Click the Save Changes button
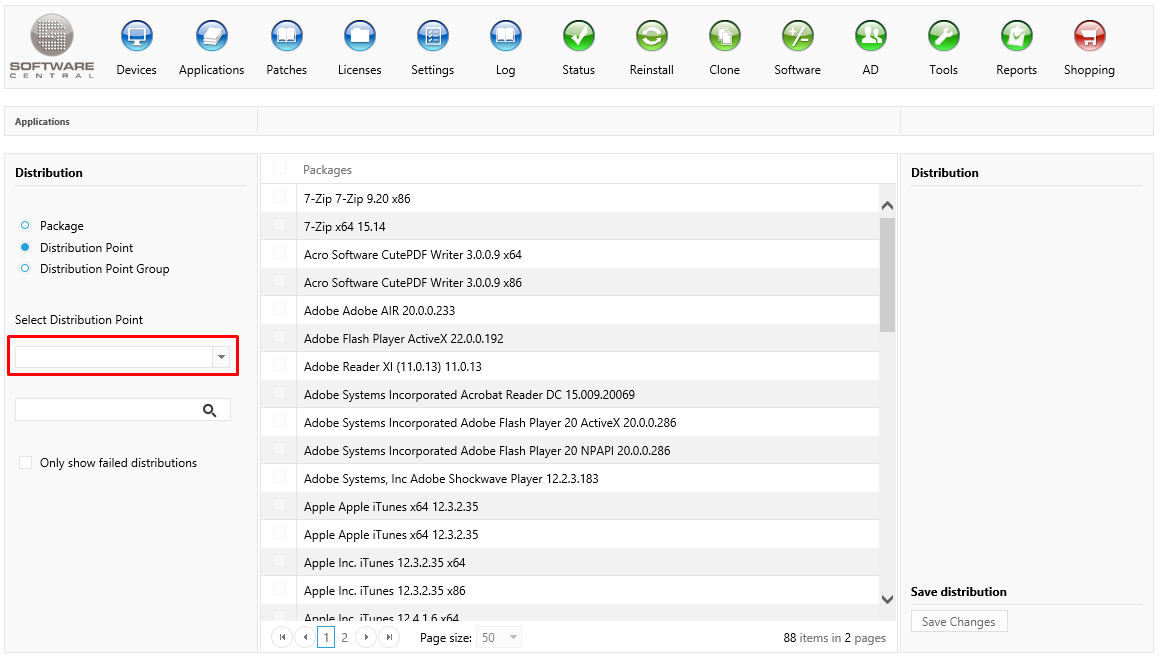 coord(958,622)
